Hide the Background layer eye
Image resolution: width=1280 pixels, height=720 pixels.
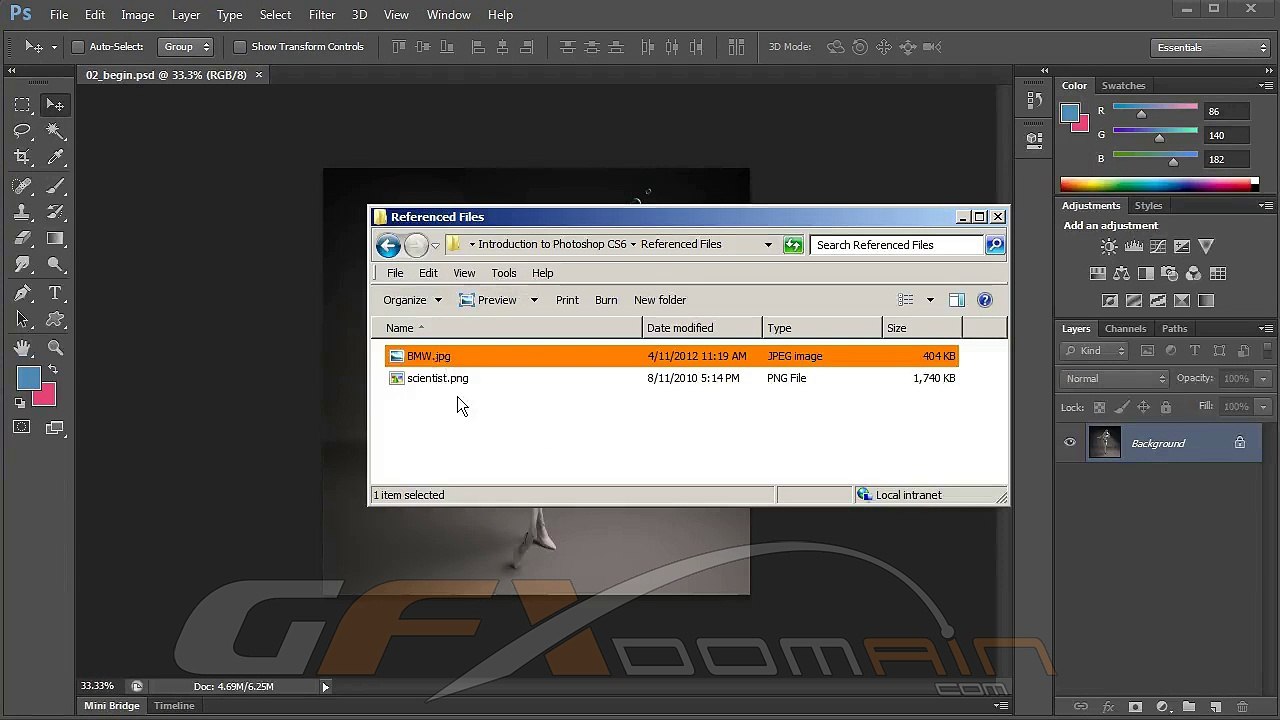click(x=1070, y=443)
